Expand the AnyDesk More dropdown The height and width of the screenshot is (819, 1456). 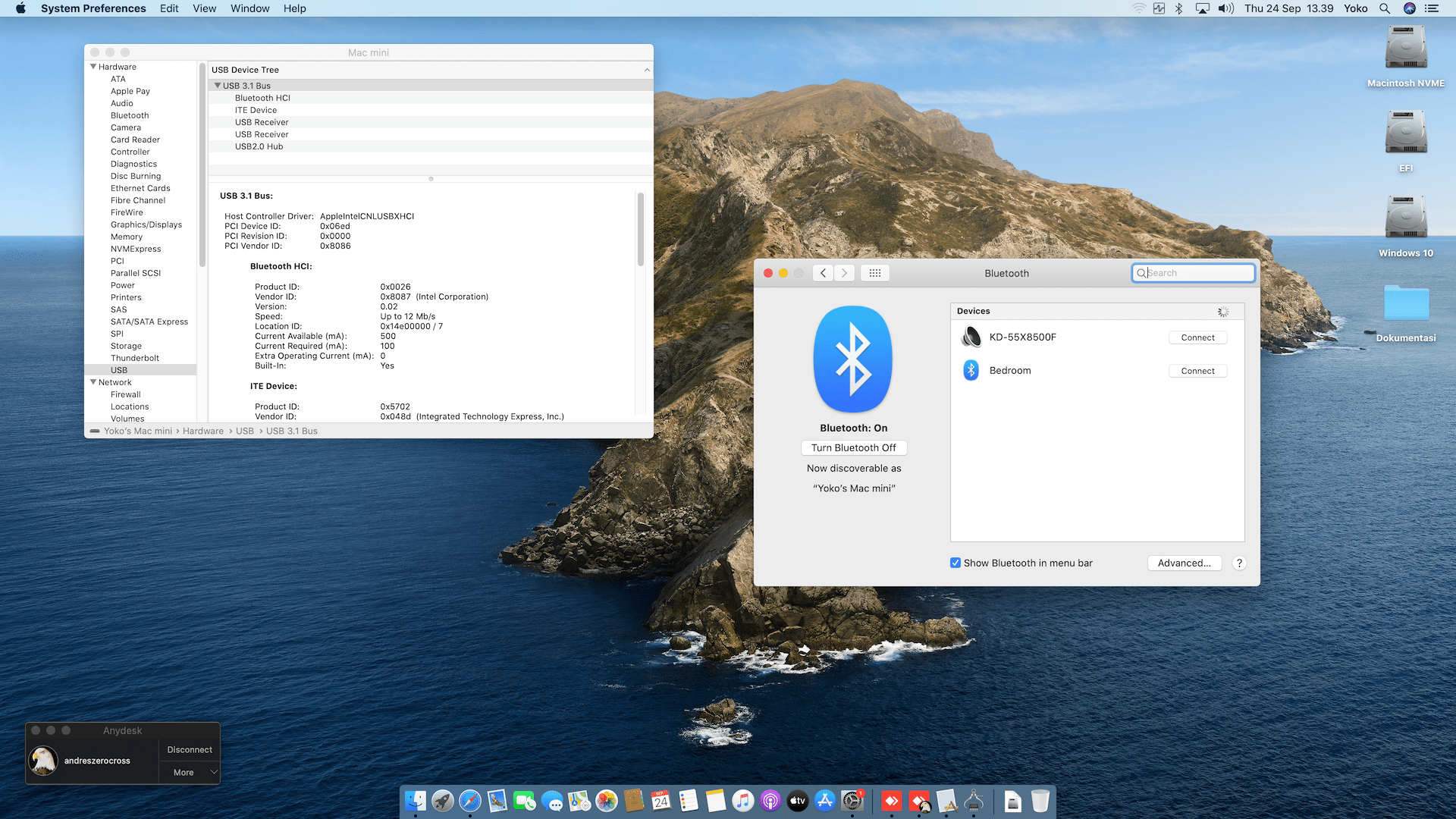[190, 772]
